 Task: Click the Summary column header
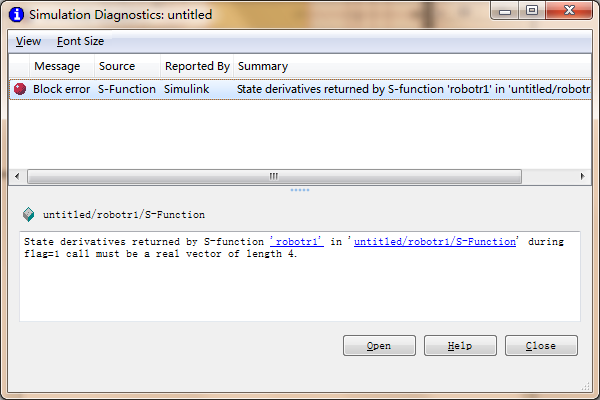(x=263, y=66)
